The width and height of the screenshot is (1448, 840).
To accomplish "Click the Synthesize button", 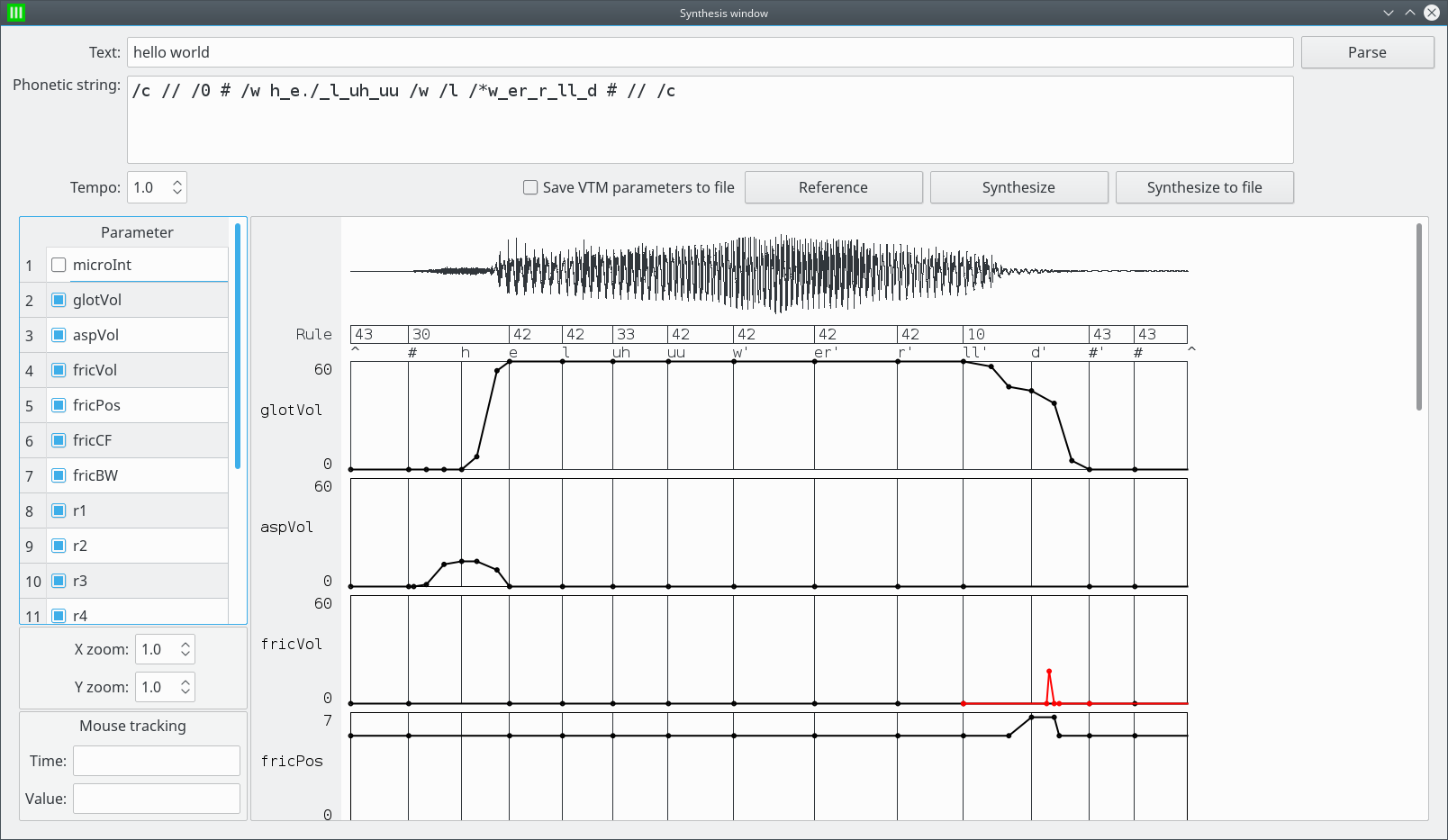I will [x=1018, y=187].
